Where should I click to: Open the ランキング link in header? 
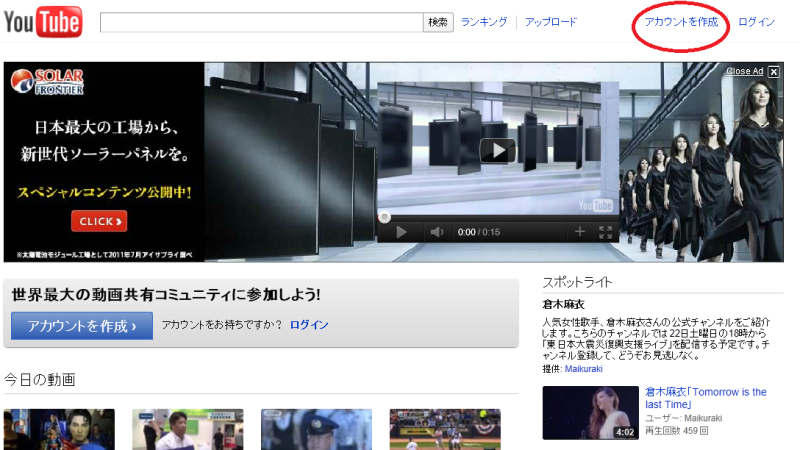click(484, 22)
